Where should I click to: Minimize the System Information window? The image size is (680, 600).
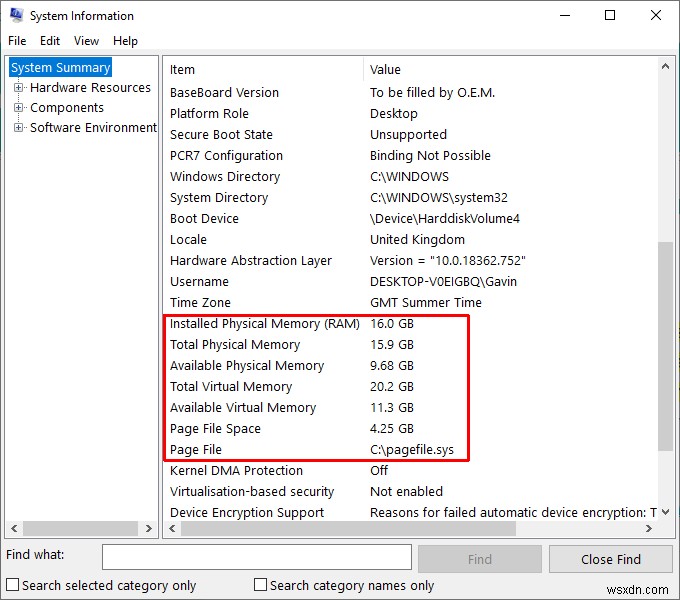point(565,15)
